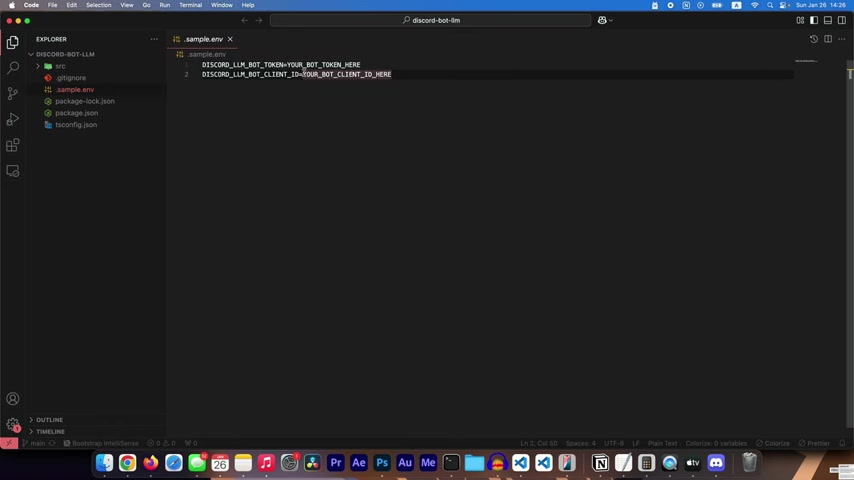Open the discord-bot-llm command center search
The image size is (854, 480).
pyautogui.click(x=430, y=20)
